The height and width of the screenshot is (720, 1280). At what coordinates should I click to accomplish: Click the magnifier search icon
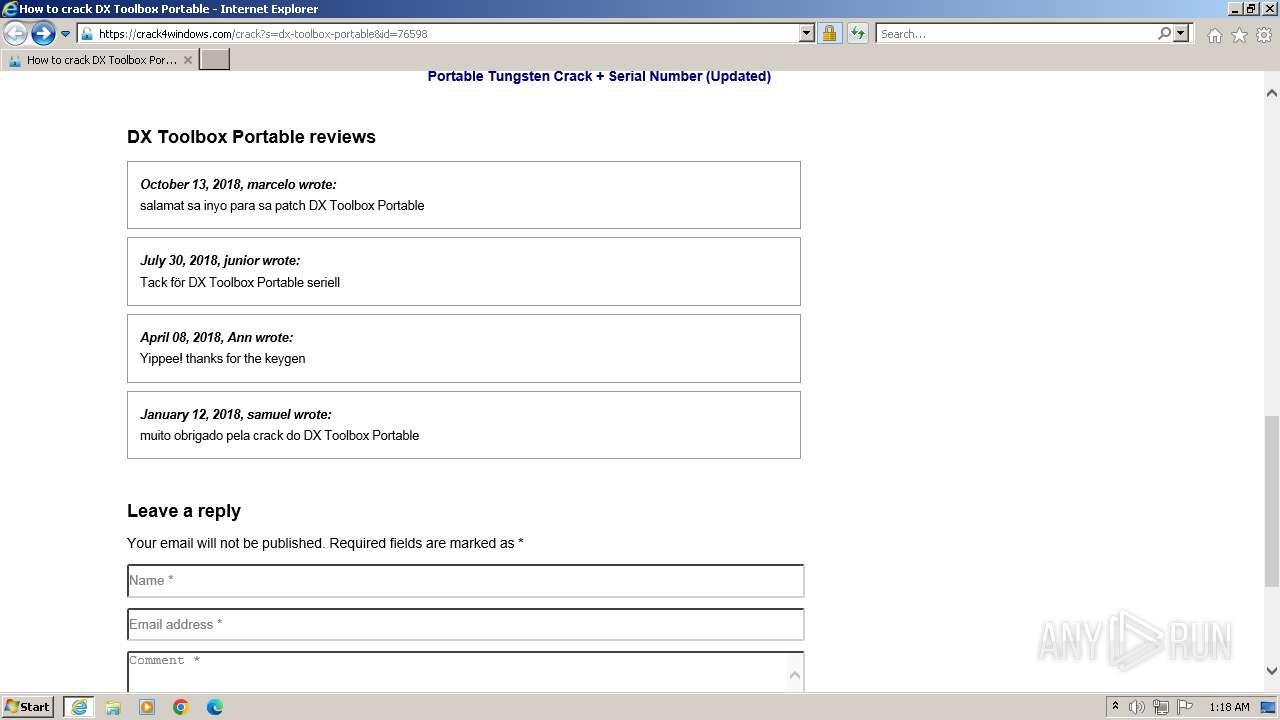click(1164, 34)
